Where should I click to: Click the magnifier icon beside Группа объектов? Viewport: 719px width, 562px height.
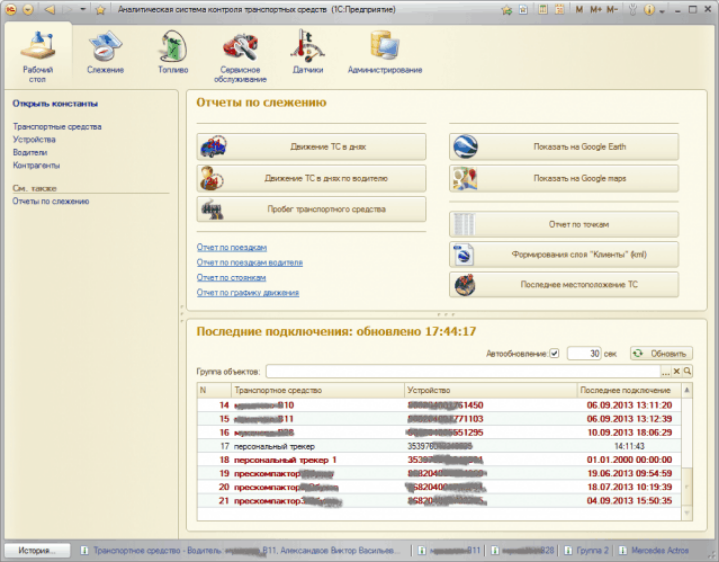pos(687,371)
